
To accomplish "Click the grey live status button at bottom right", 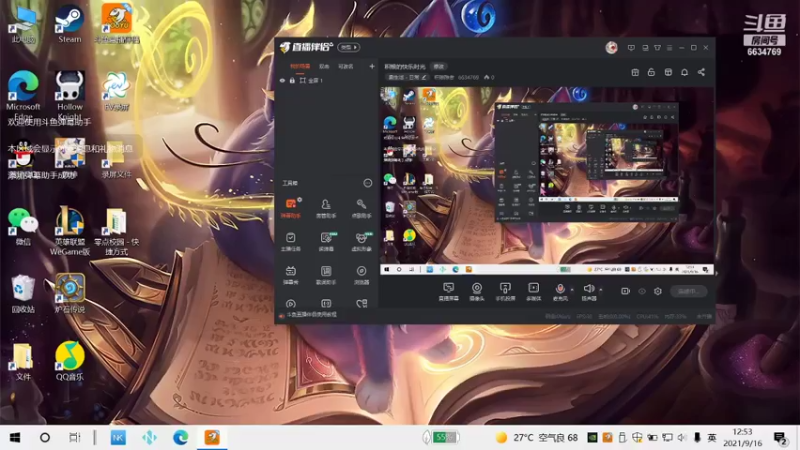I will (x=688, y=291).
